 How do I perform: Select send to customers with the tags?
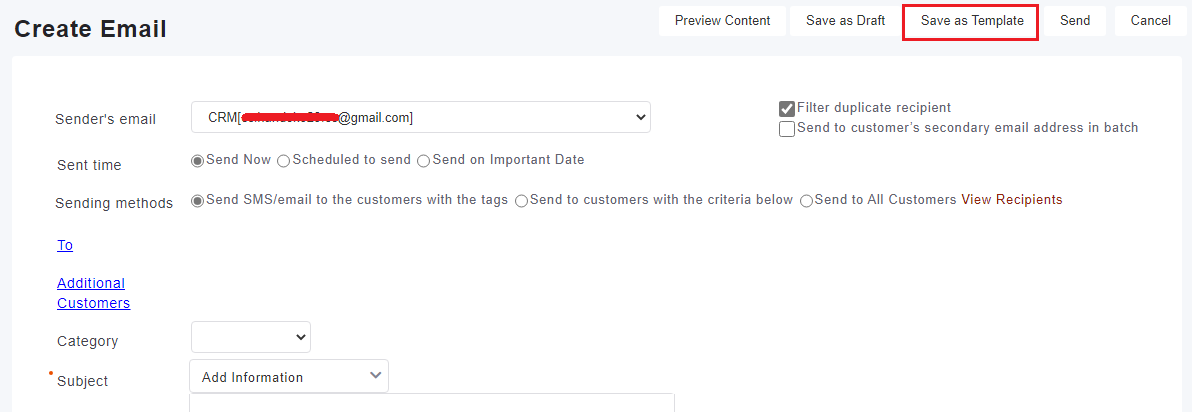pos(198,201)
